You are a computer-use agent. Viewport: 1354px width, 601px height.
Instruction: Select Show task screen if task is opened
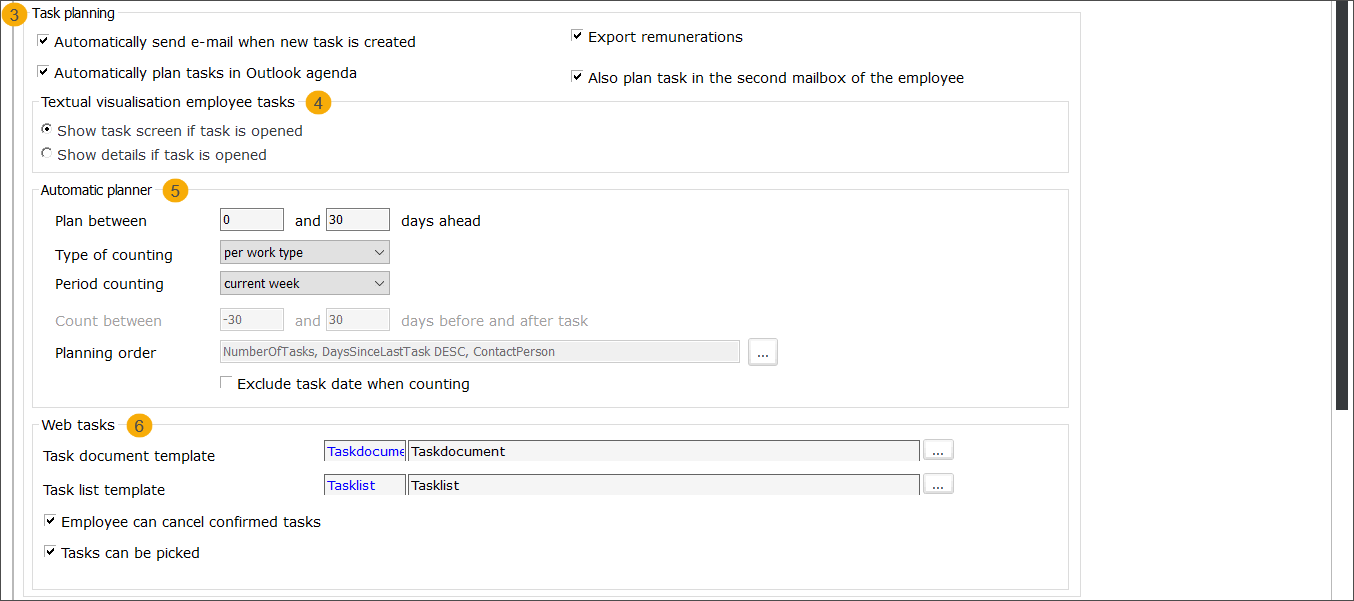tap(47, 130)
